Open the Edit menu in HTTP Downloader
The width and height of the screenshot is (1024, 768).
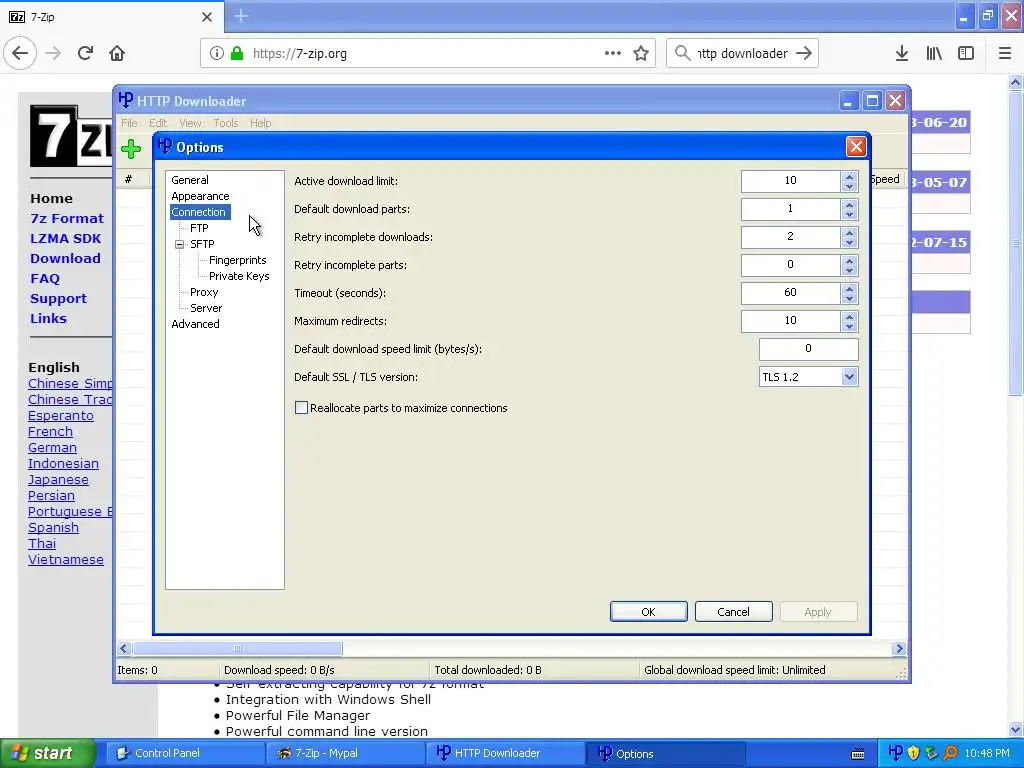pos(158,123)
